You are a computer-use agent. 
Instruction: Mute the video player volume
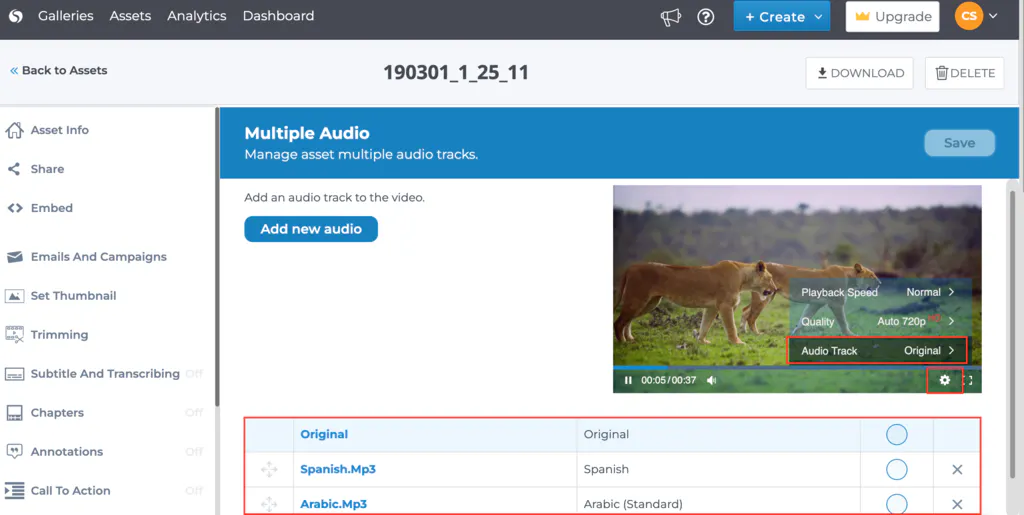[x=712, y=380]
